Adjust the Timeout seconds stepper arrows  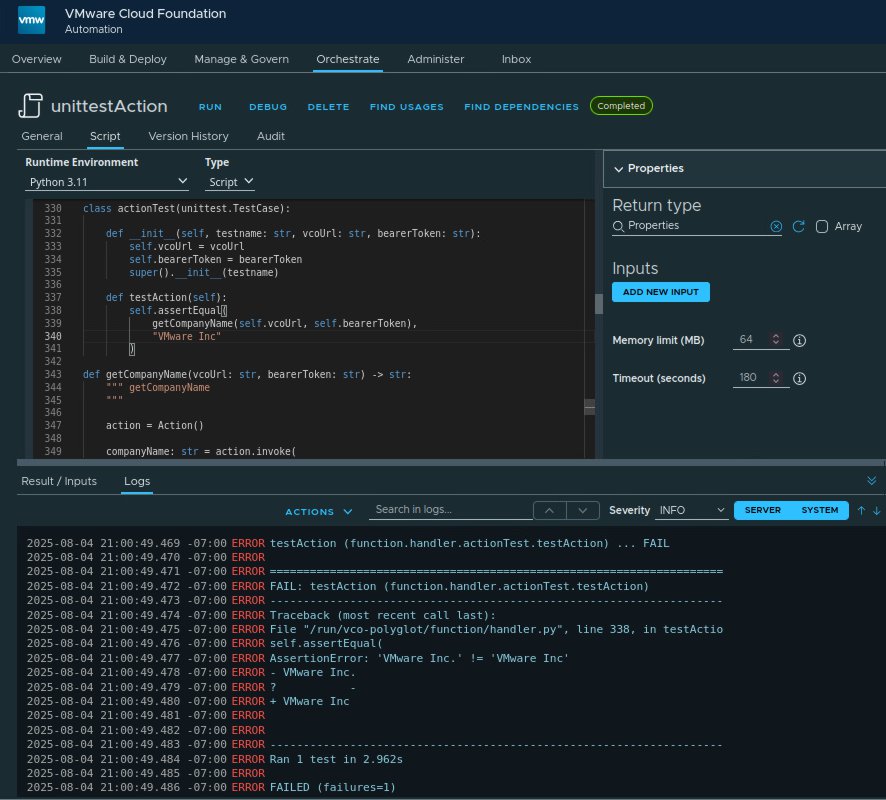[776, 377]
